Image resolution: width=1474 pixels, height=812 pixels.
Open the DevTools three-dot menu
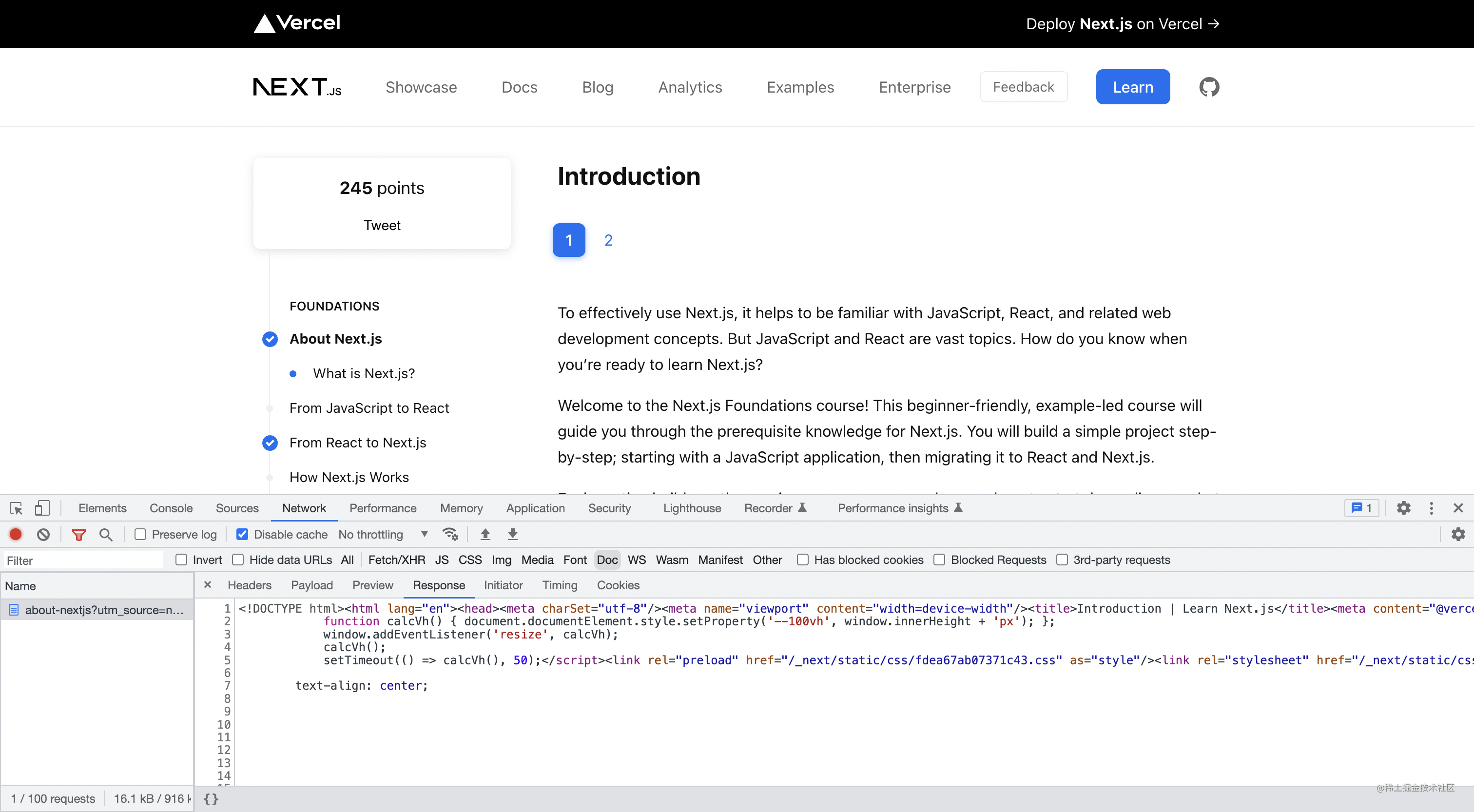[1431, 508]
